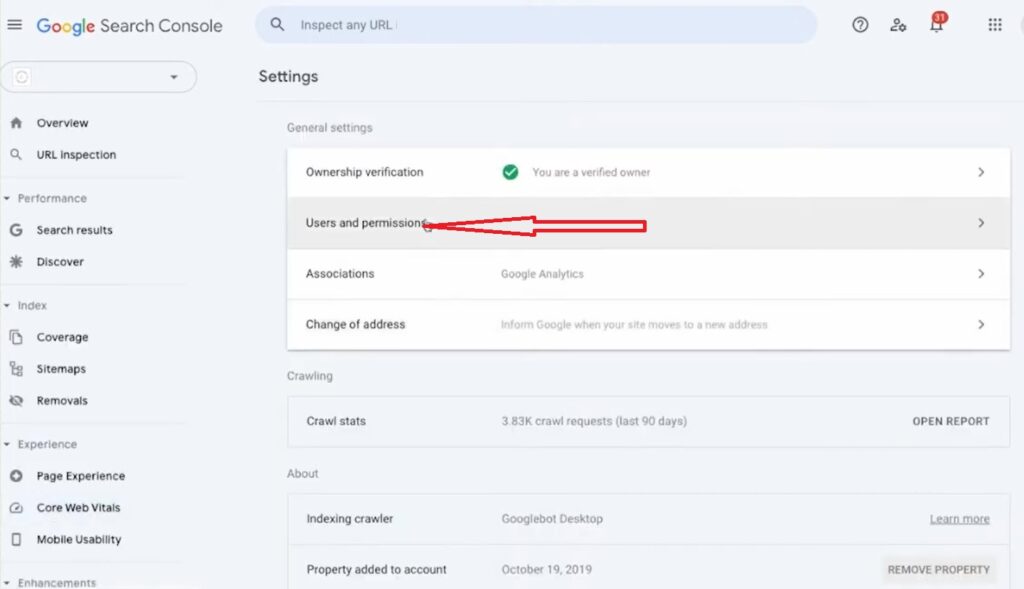The image size is (1024, 589).
Task: Open the Help question mark icon
Action: pyautogui.click(x=860, y=25)
